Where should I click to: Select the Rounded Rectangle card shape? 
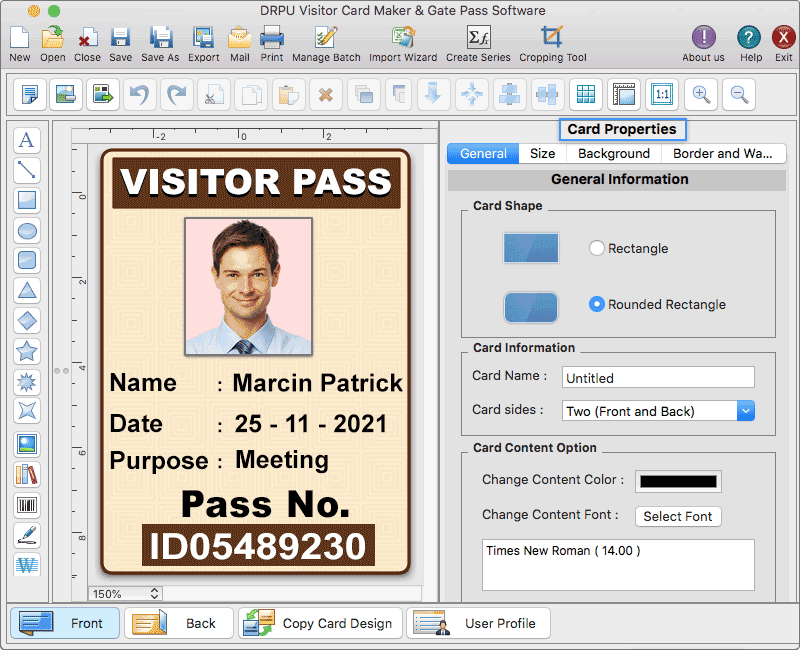[595, 304]
